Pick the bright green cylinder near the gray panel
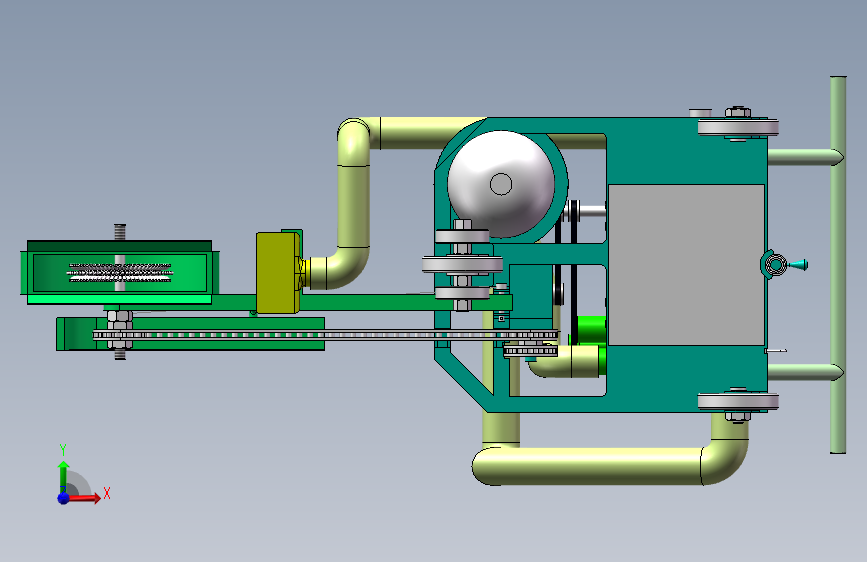The height and width of the screenshot is (562, 867). tap(592, 330)
